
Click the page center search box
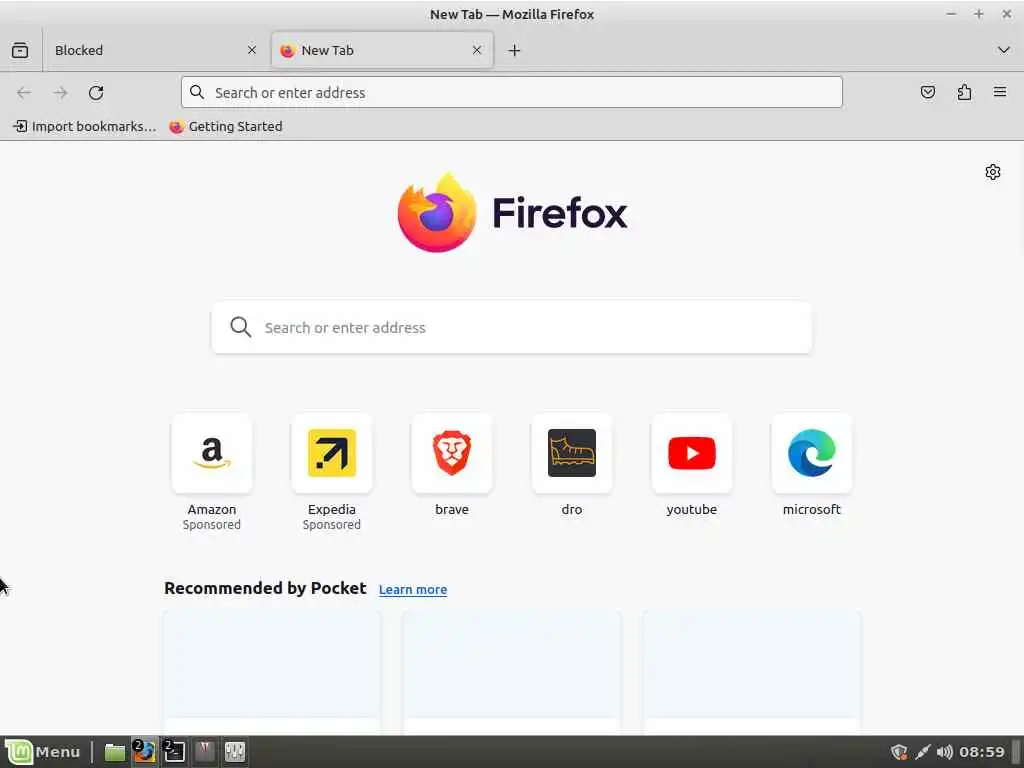point(511,327)
